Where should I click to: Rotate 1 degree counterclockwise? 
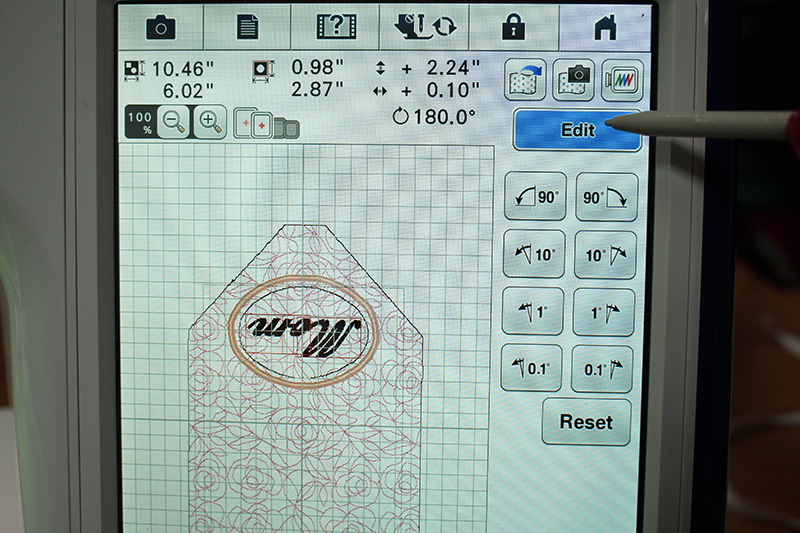point(533,311)
